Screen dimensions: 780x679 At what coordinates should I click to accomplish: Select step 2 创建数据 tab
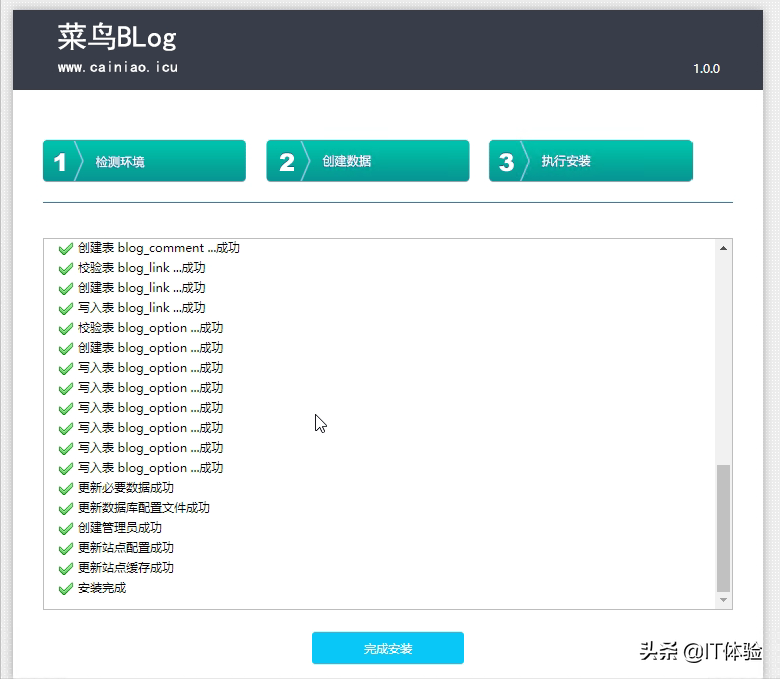(368, 161)
